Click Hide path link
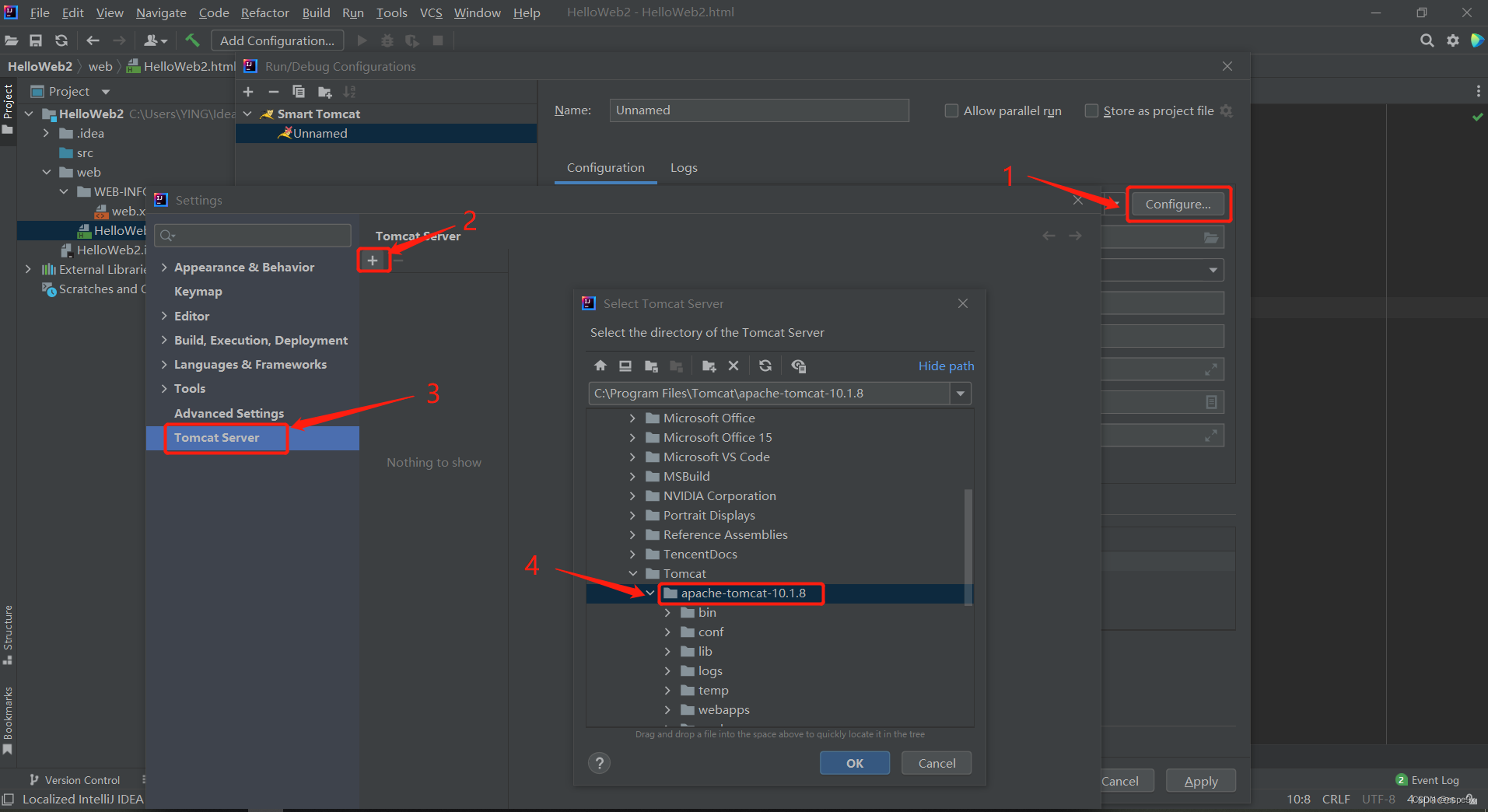The width and height of the screenshot is (1488, 812). (946, 366)
